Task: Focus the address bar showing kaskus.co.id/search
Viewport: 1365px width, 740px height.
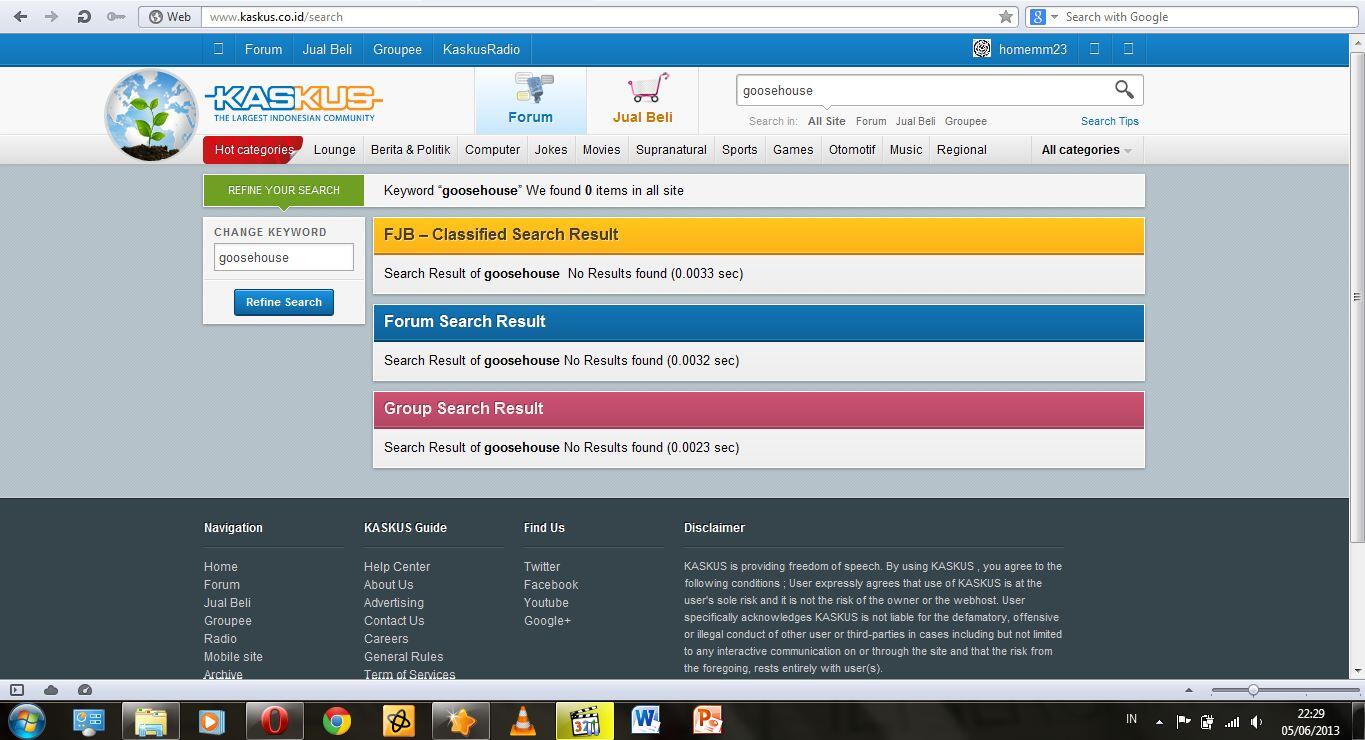Action: (x=598, y=16)
